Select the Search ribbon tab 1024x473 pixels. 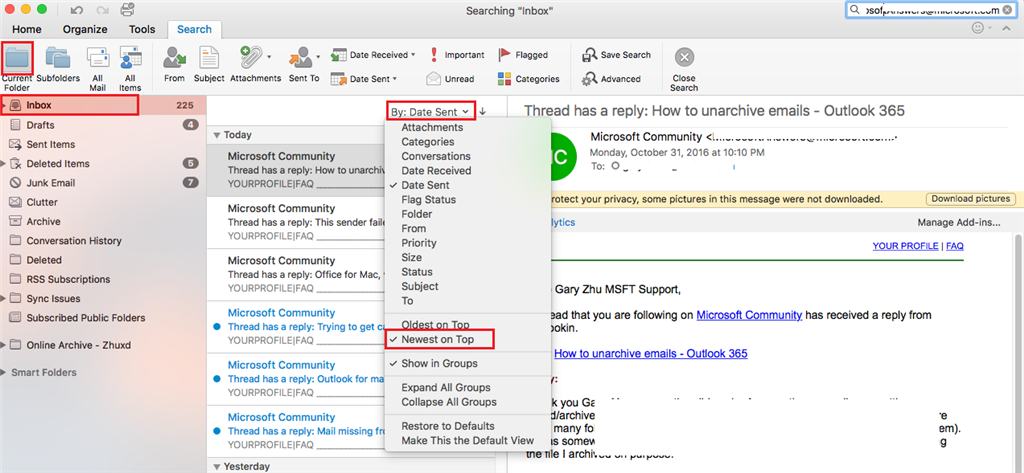tap(194, 29)
